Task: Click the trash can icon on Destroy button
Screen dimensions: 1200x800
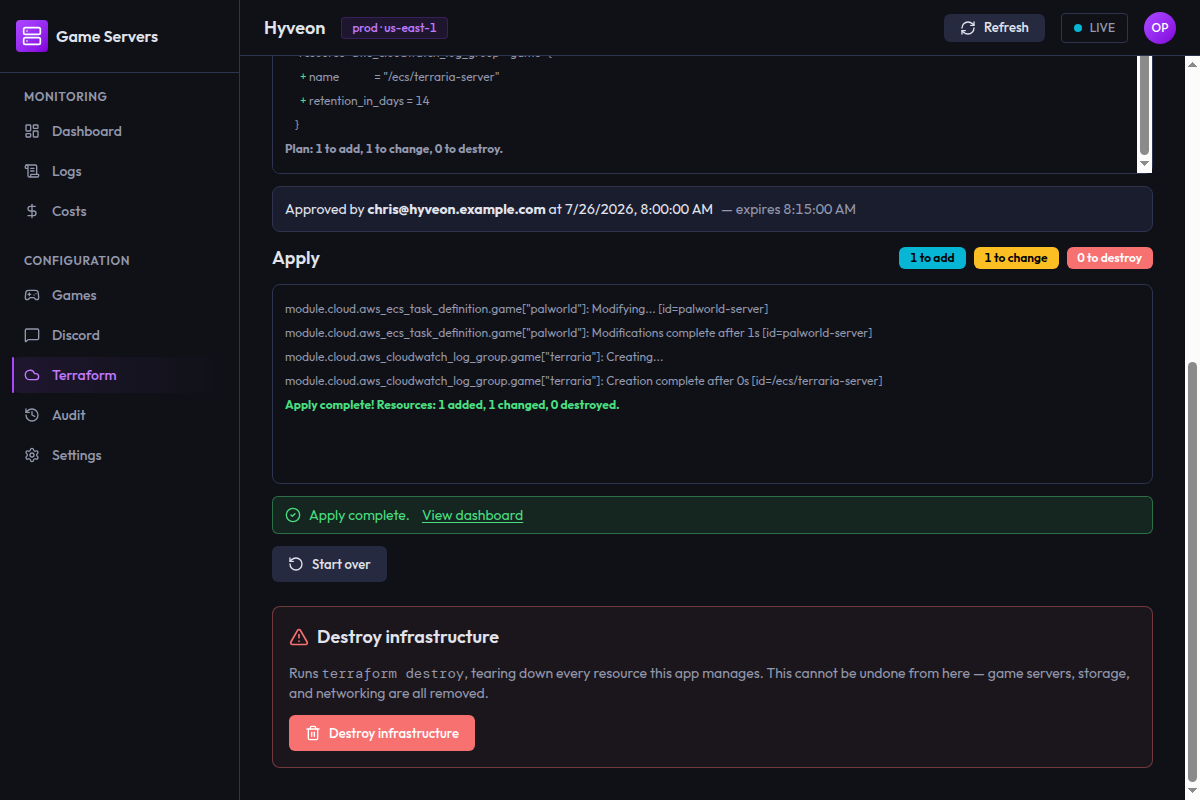Action: pyautogui.click(x=313, y=733)
